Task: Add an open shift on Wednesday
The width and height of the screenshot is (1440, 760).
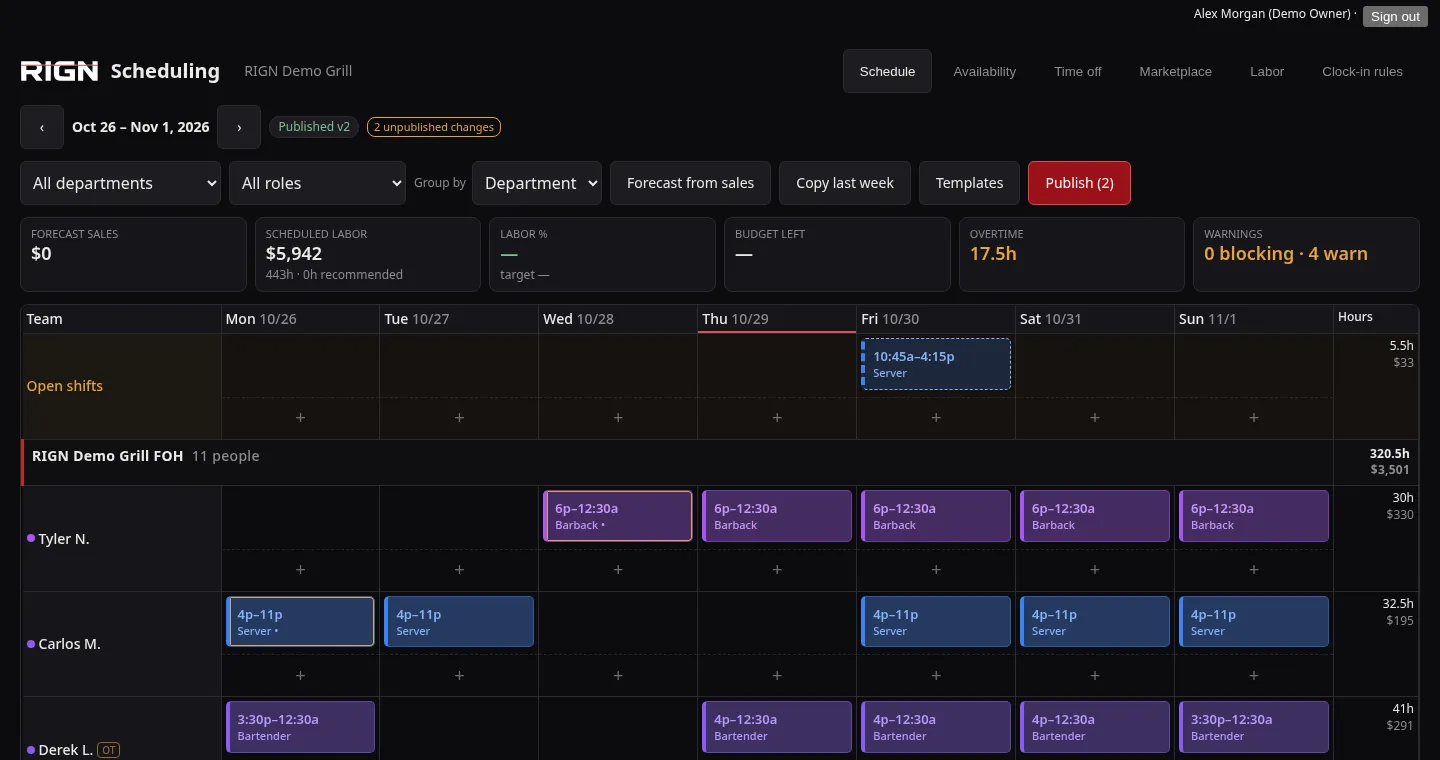Action: [x=618, y=418]
